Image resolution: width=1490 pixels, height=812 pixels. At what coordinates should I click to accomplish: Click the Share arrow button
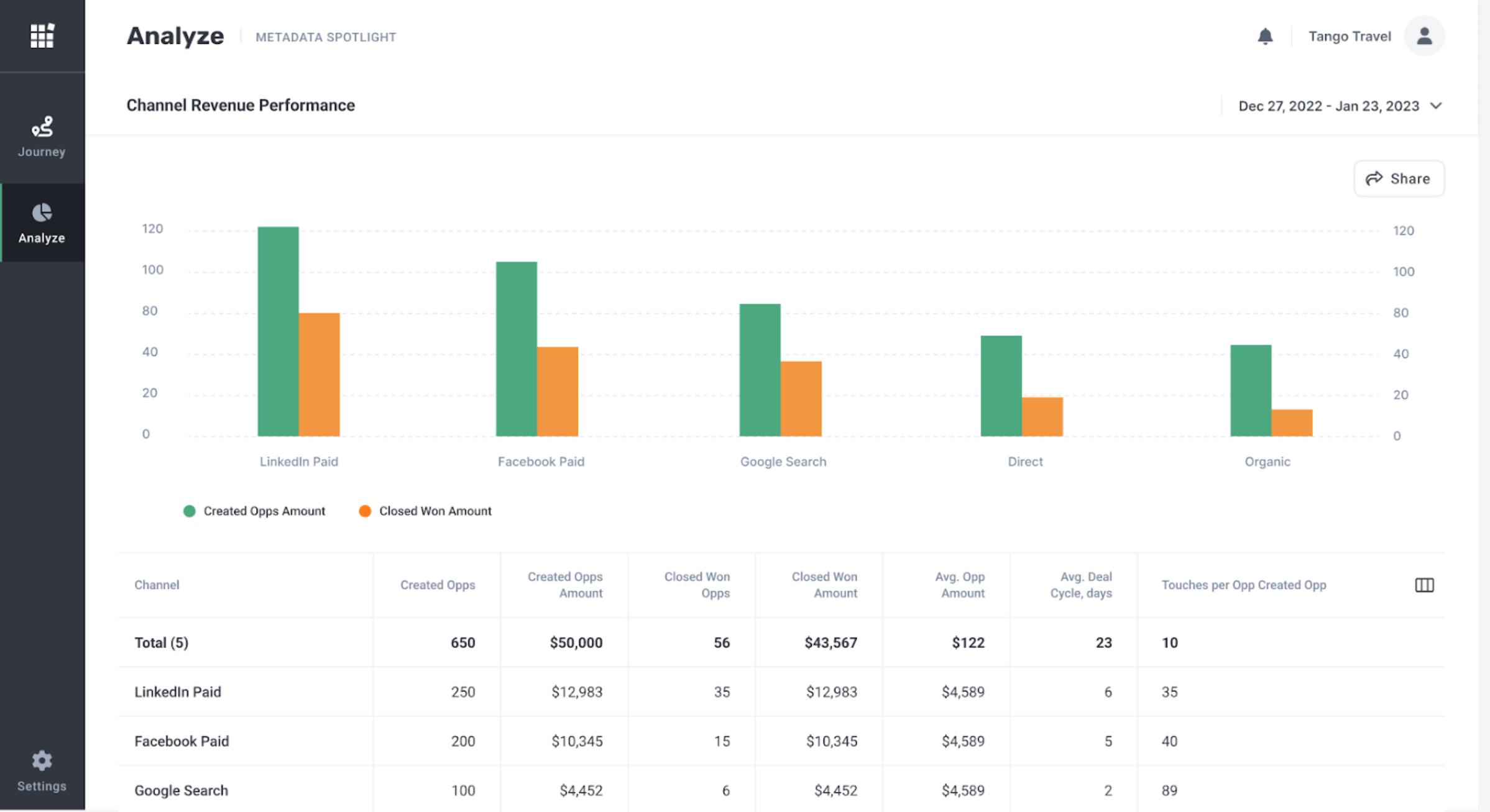tap(1399, 179)
